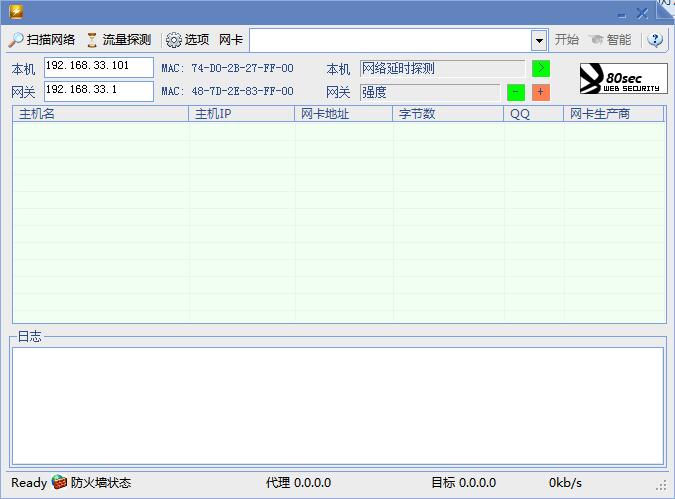Image resolution: width=675 pixels, height=499 pixels.
Task: Click the 80sec Web Security logo
Action: click(x=623, y=79)
